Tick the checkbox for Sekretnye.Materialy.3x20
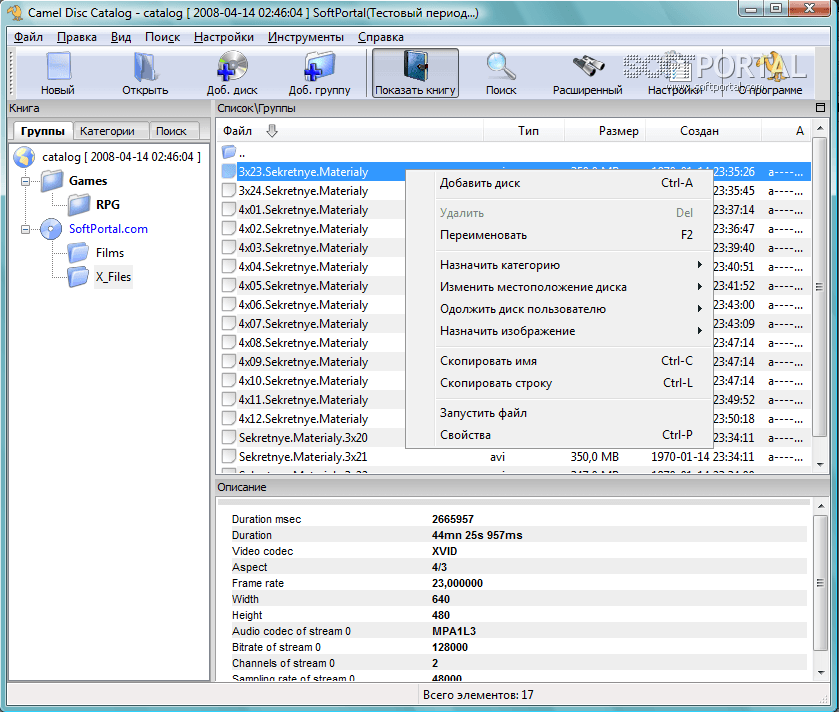Screen dimensions: 839x712 [229, 438]
